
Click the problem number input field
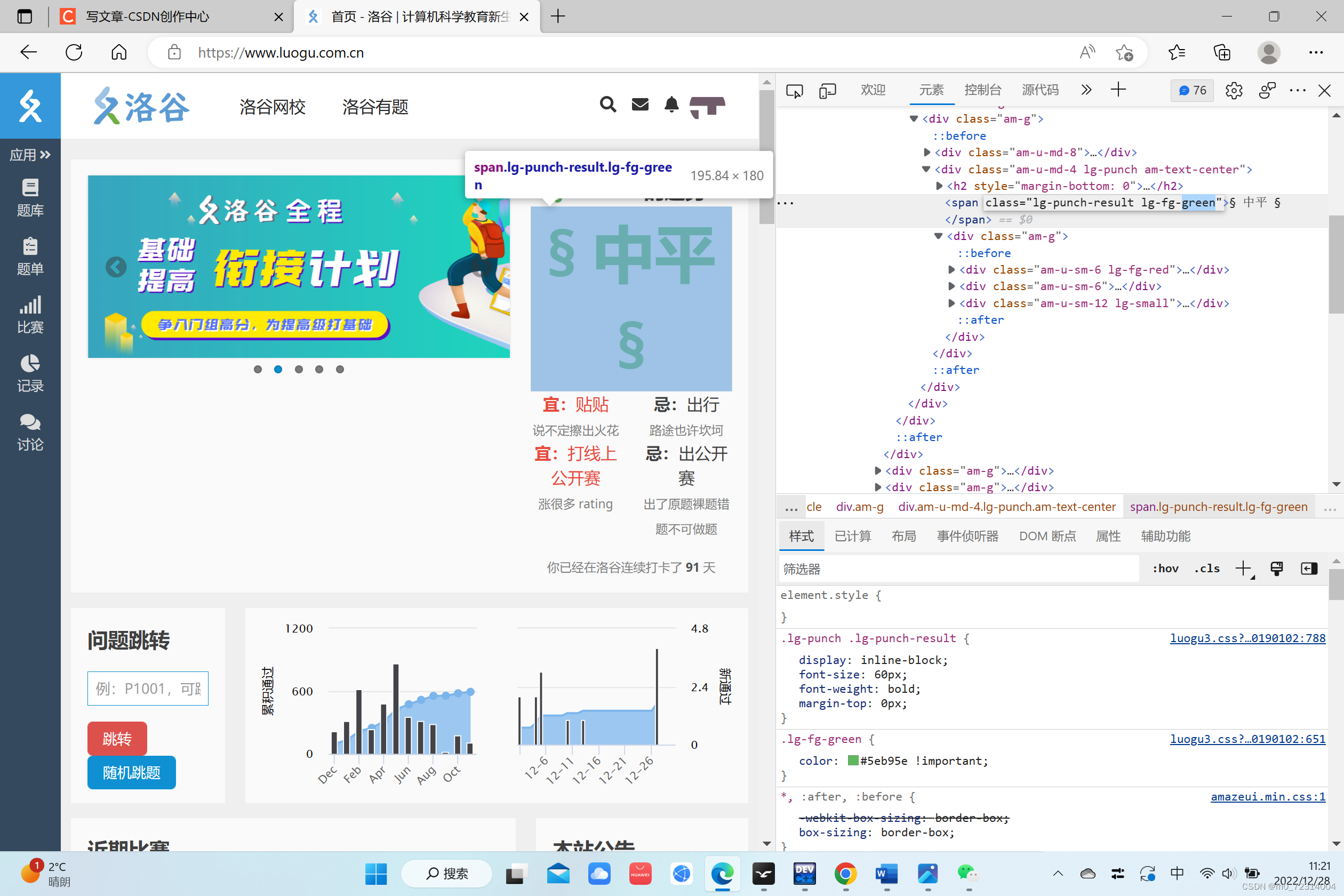point(147,689)
